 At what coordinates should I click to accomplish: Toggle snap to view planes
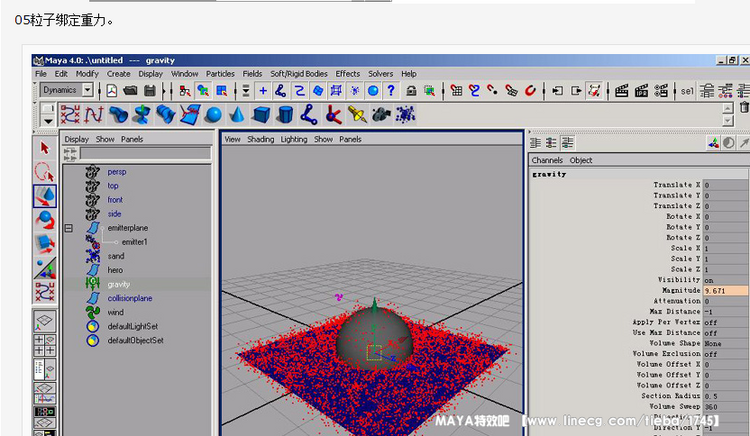(511, 90)
